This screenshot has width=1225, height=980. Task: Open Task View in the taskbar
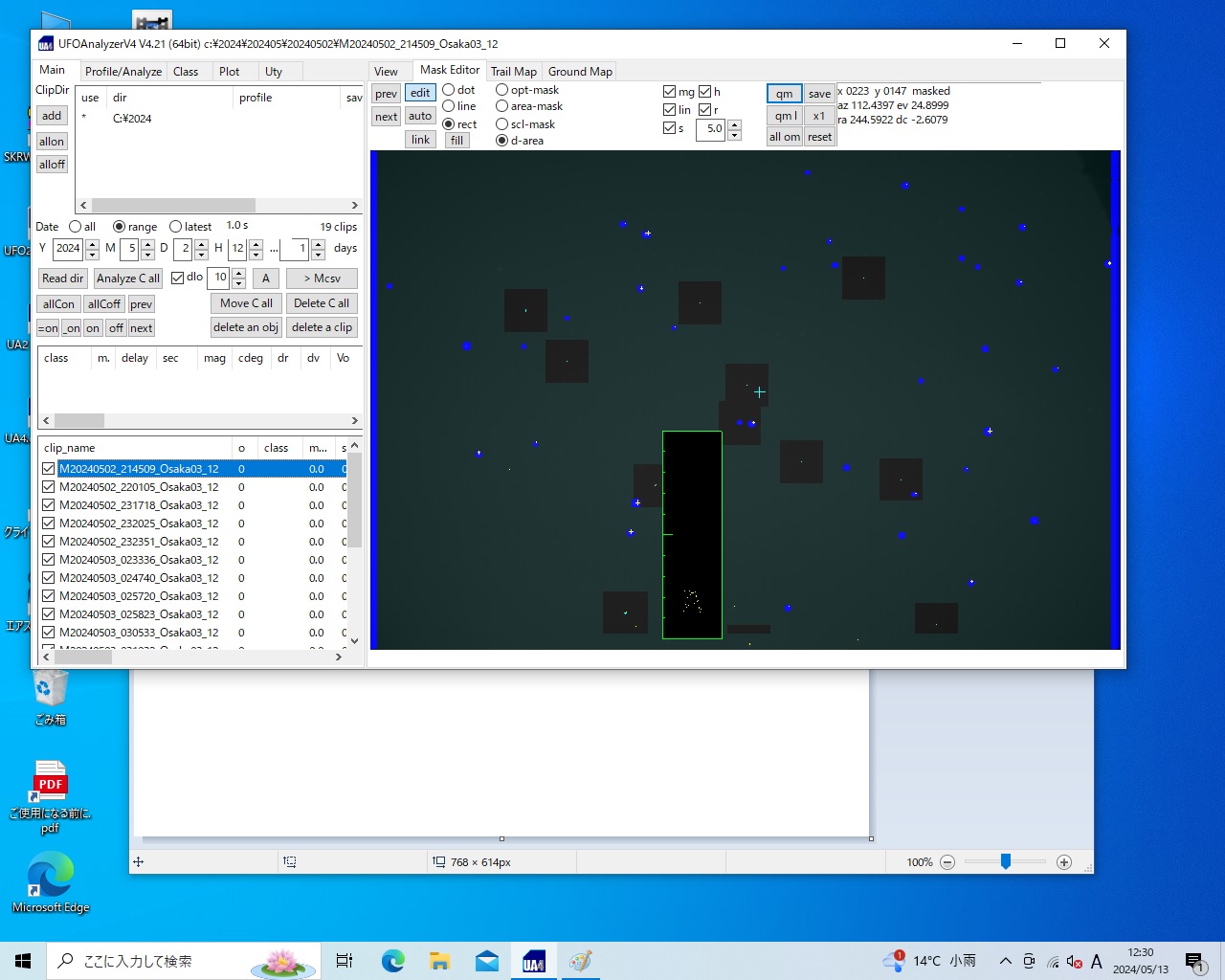(345, 961)
